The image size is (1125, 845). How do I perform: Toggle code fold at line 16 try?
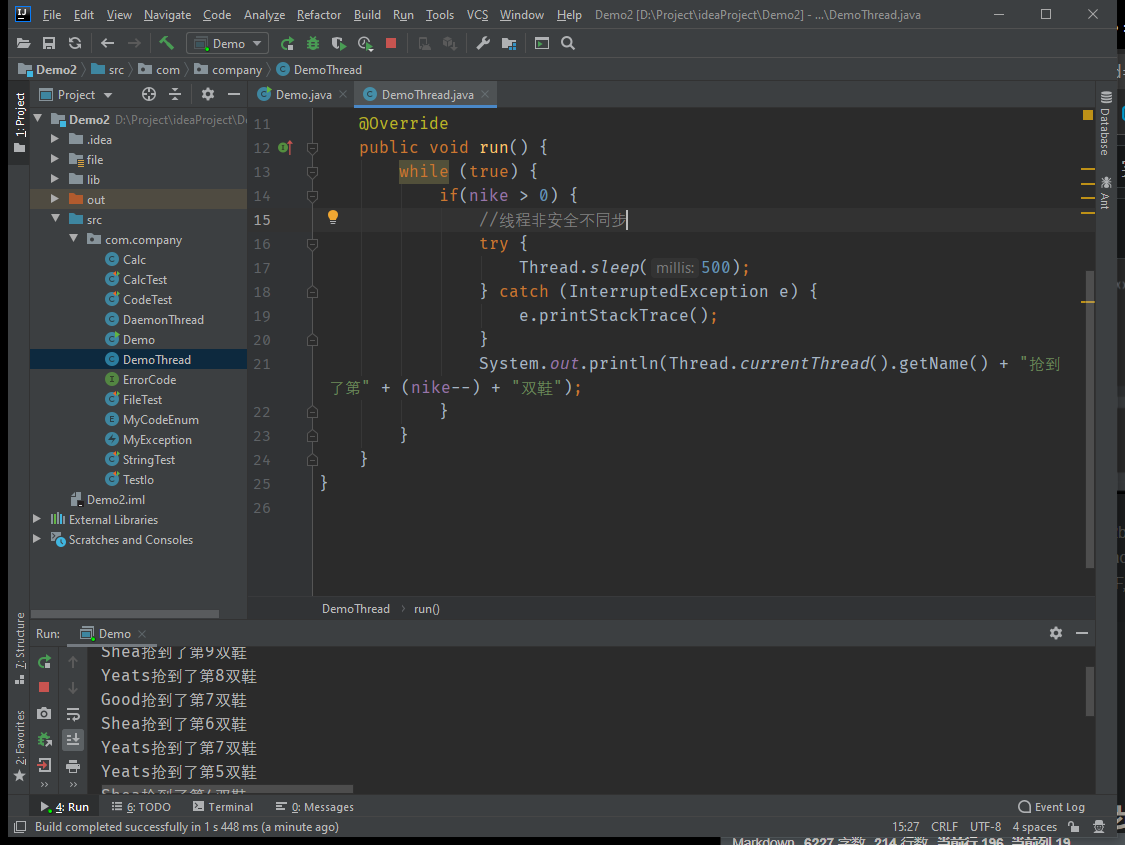312,245
